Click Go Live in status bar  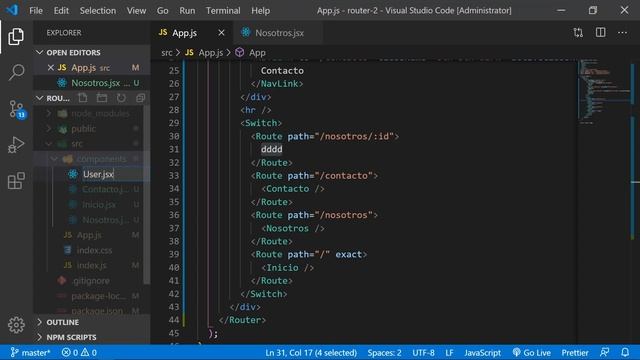point(532,352)
